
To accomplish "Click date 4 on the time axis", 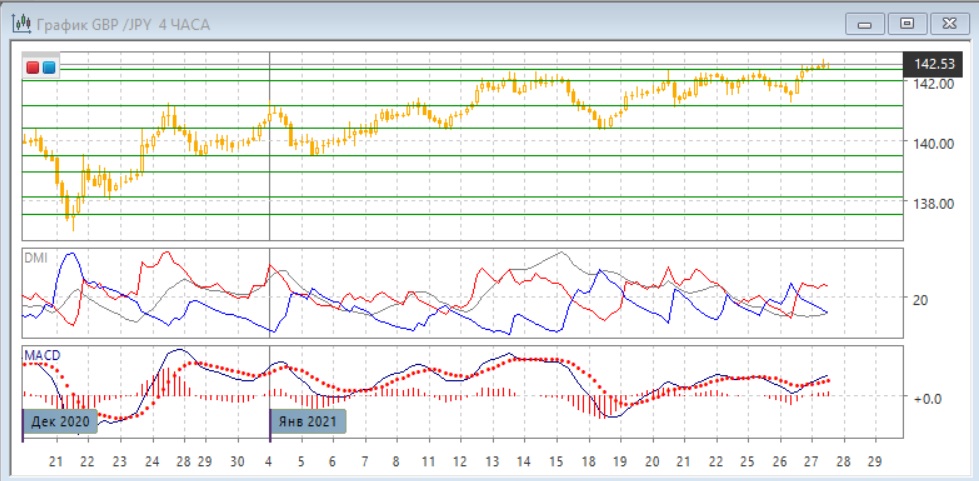I will click(x=270, y=462).
